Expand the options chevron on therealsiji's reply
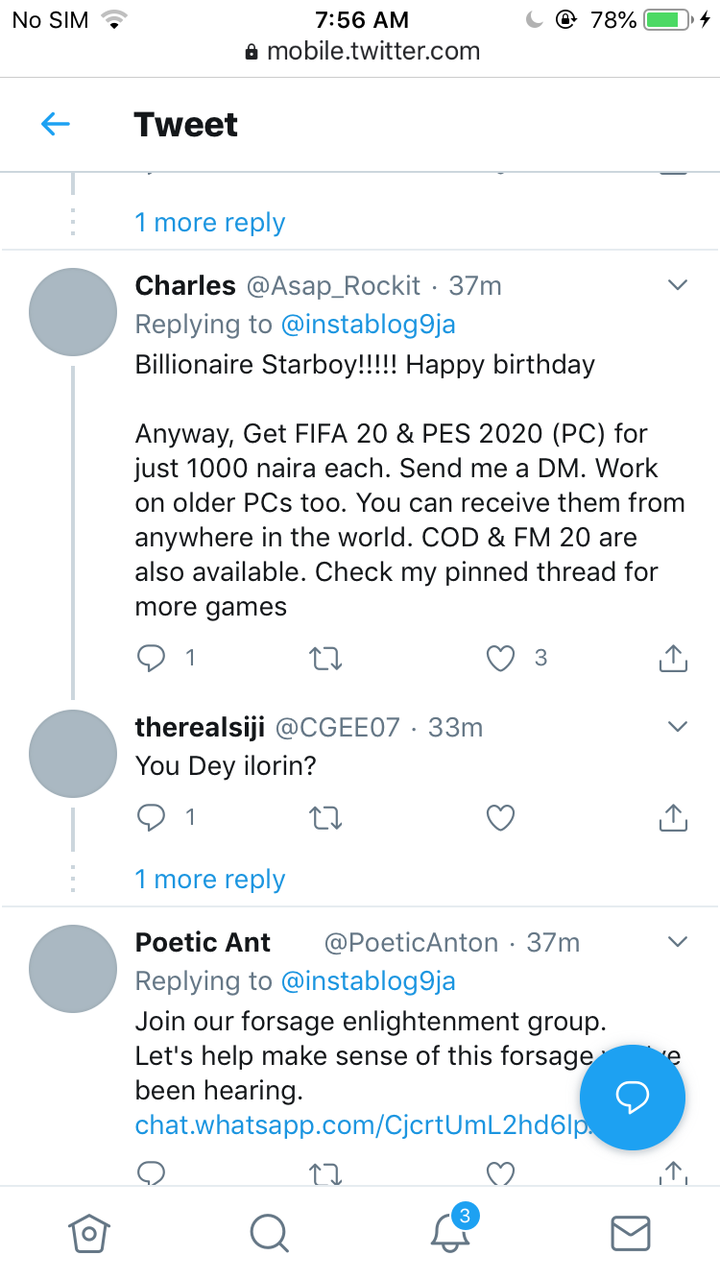Viewport: 720px width, 1280px height. coord(677,726)
